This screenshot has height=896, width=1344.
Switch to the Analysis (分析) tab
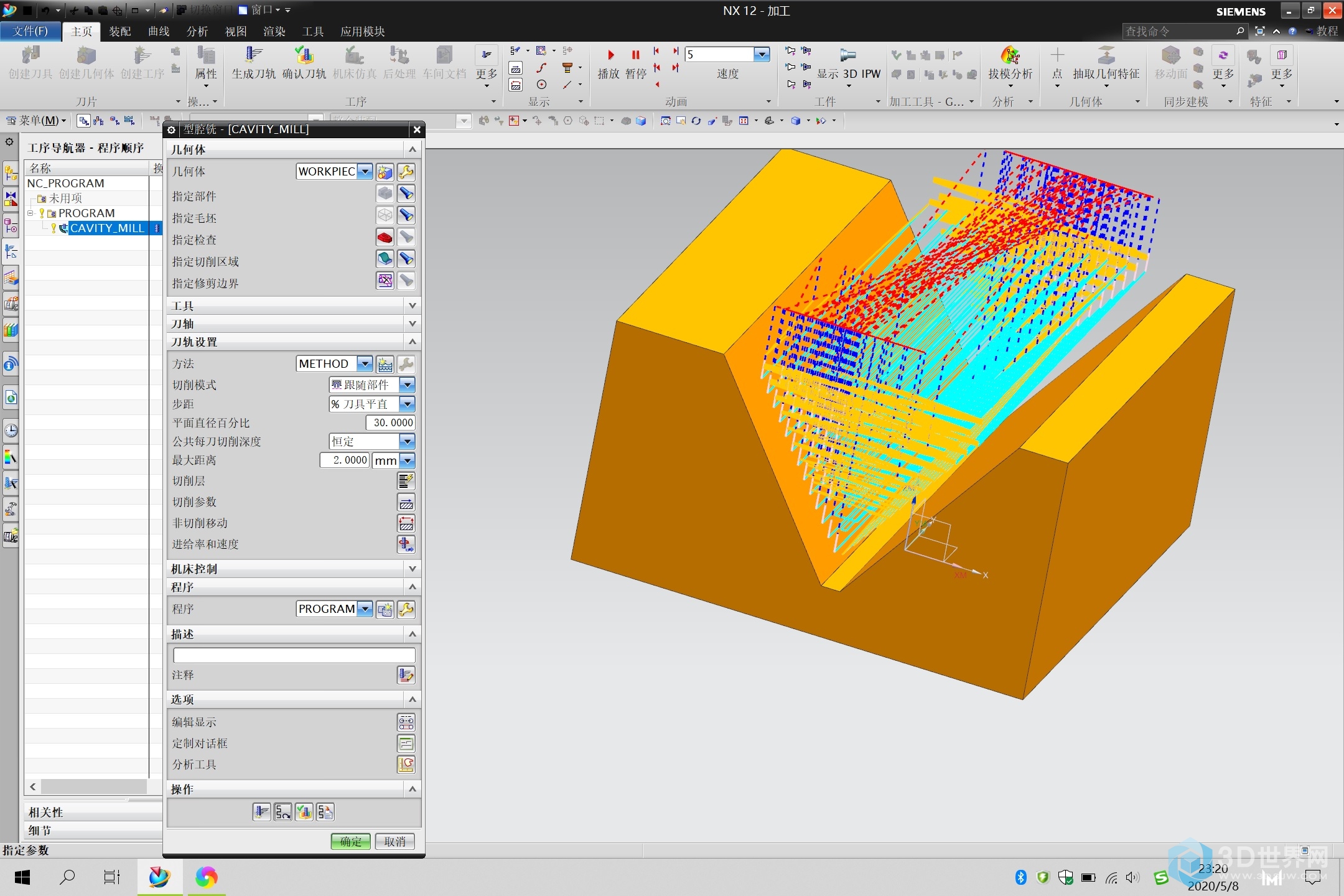[x=197, y=31]
